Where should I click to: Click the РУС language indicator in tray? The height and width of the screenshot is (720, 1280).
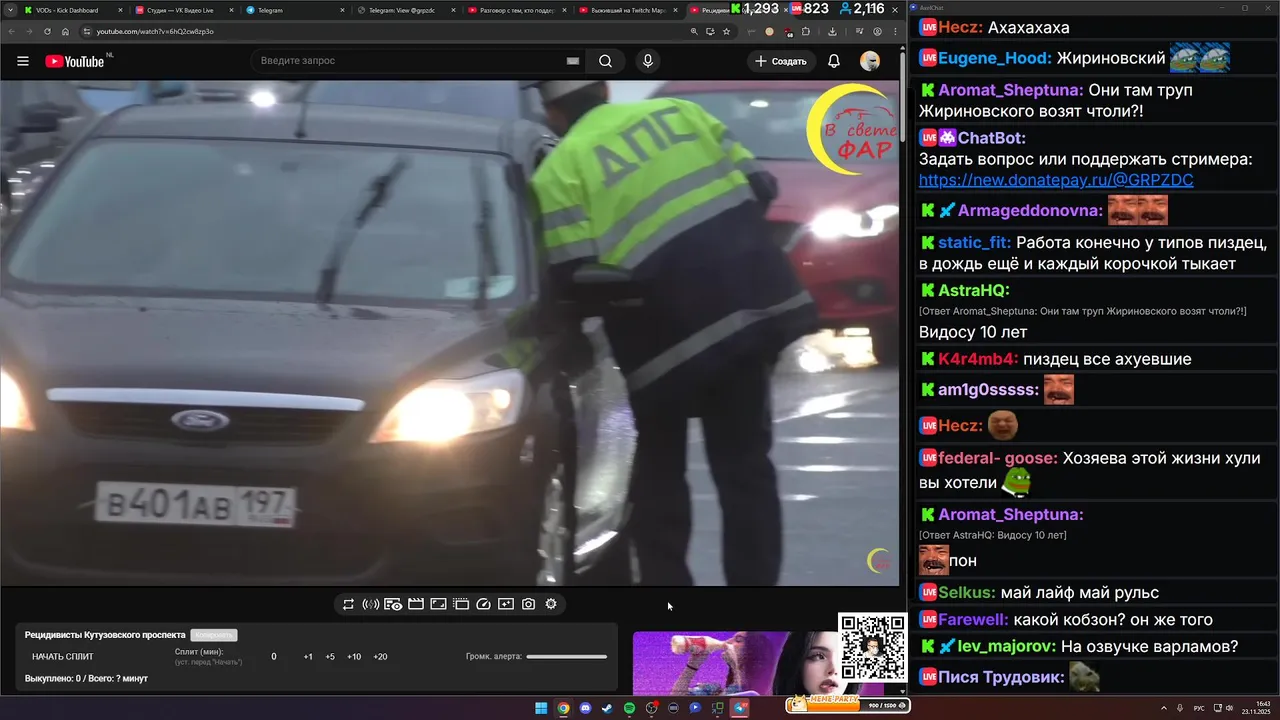coord(1200,708)
